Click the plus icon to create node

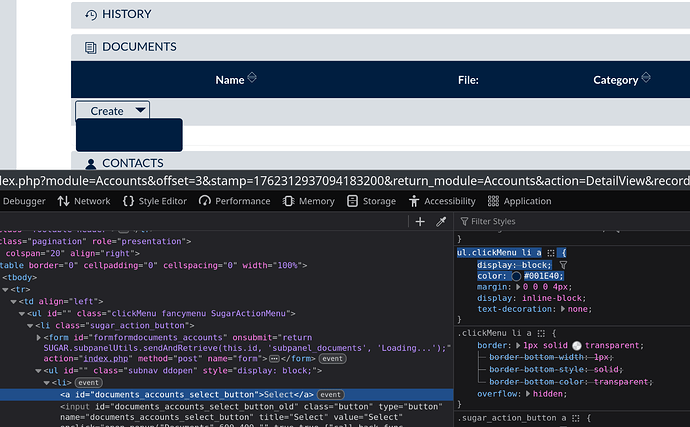420,221
